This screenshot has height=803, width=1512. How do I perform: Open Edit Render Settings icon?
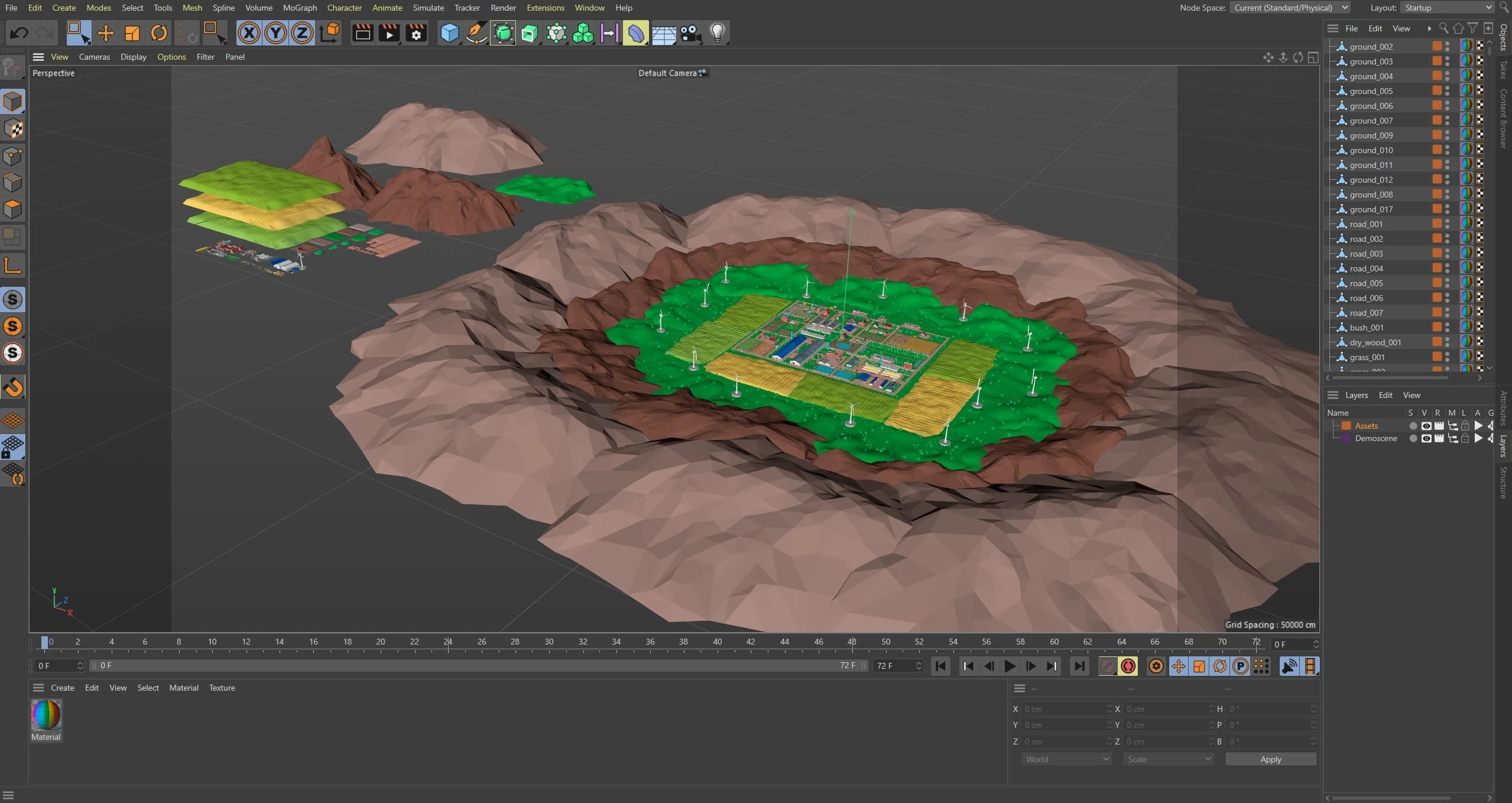pos(416,33)
